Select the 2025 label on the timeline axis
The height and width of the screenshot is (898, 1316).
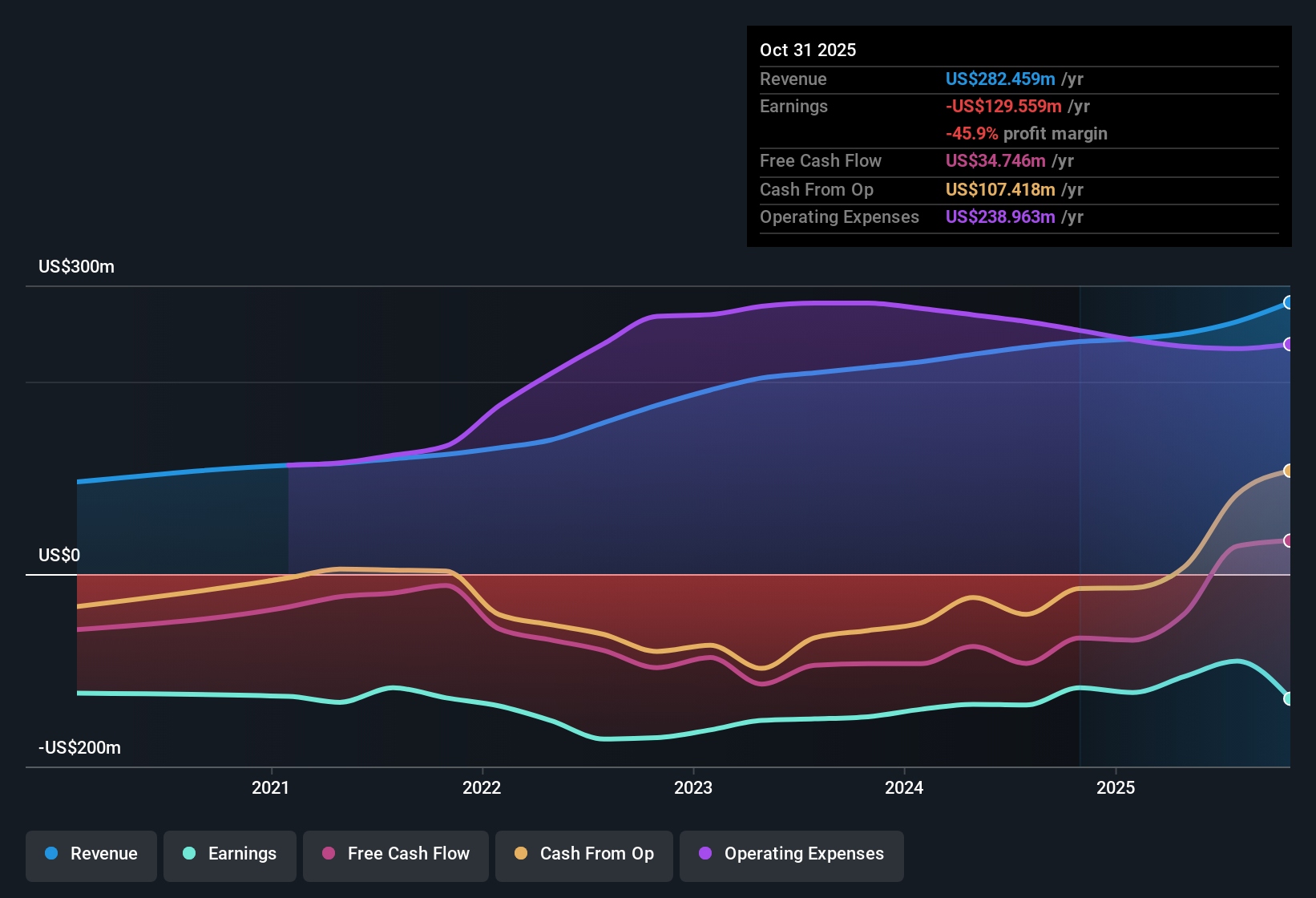(1117, 788)
